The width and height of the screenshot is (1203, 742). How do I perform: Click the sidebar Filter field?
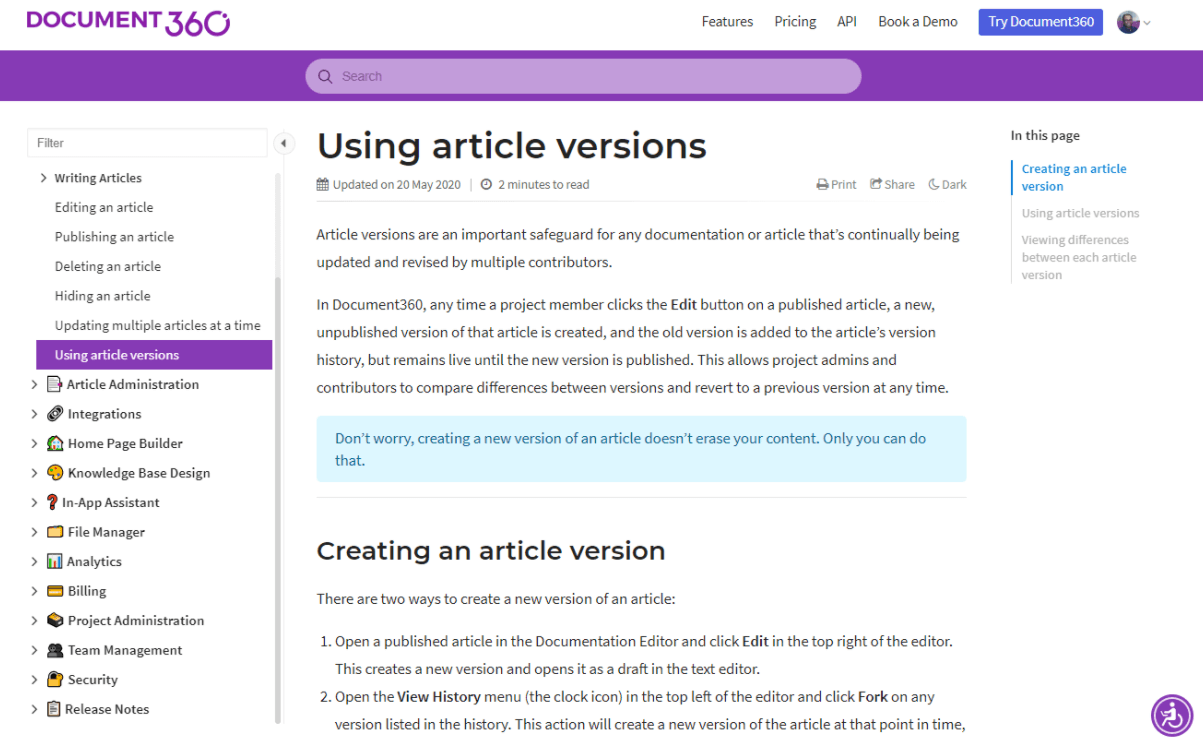click(x=147, y=143)
